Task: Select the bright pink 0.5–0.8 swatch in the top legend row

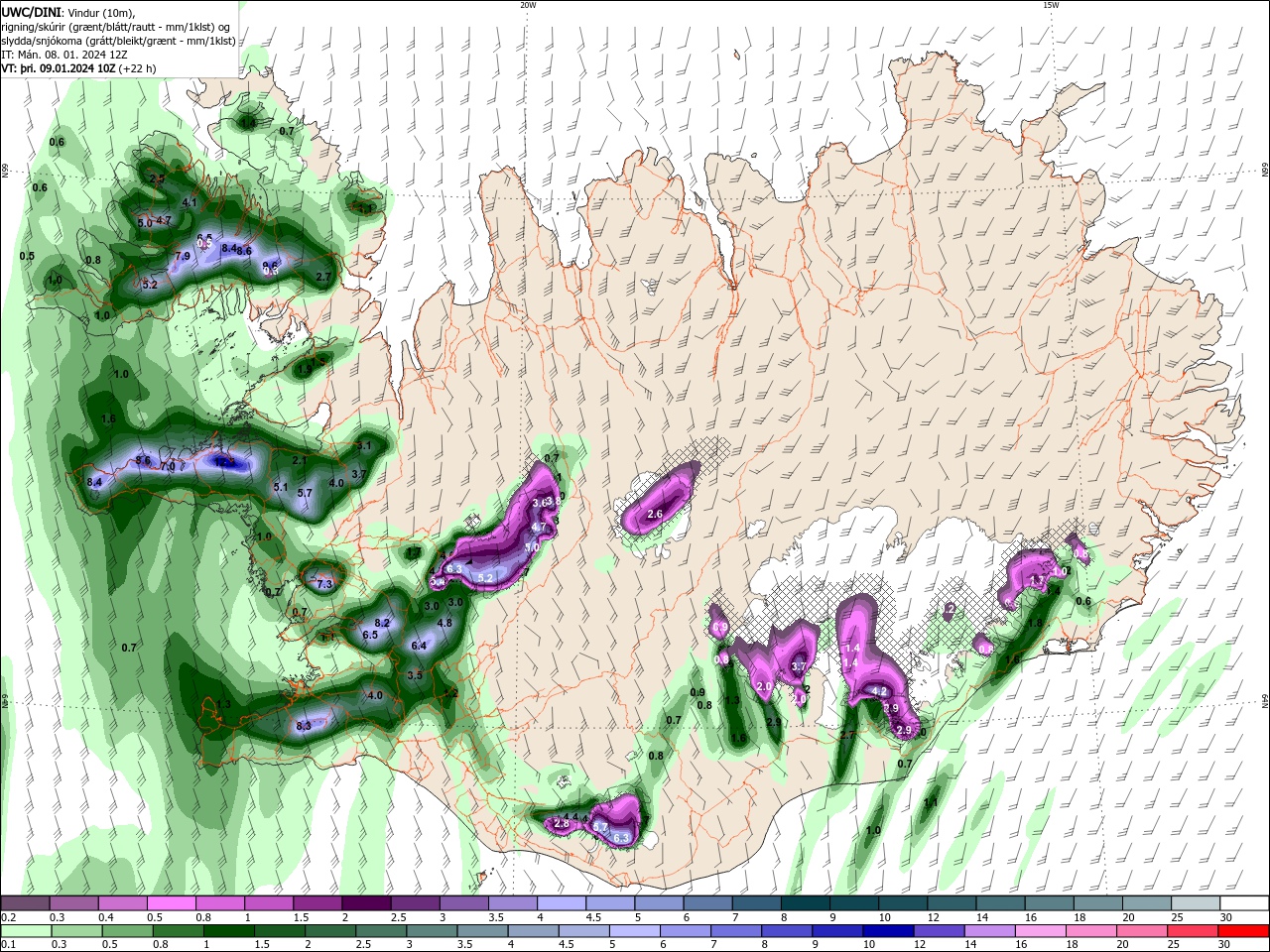Action: 171,903
